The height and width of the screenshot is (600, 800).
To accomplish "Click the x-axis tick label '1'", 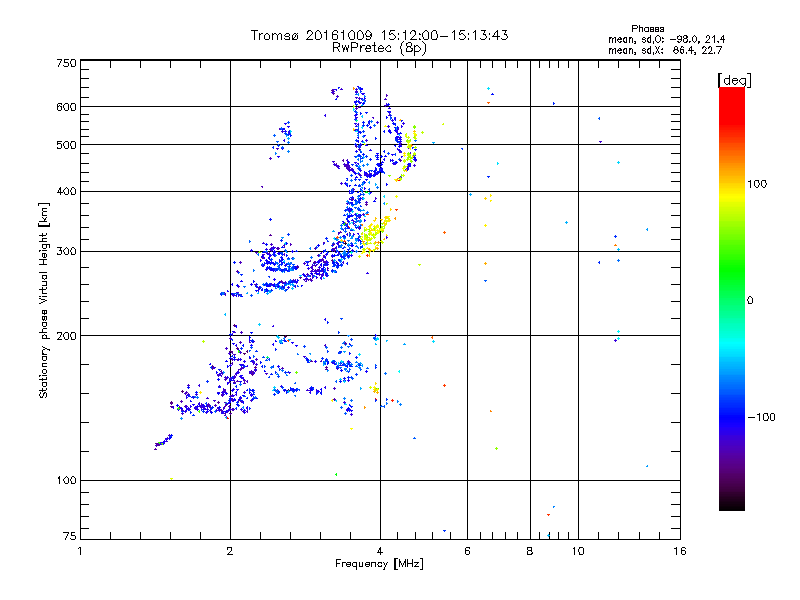I will [80, 551].
